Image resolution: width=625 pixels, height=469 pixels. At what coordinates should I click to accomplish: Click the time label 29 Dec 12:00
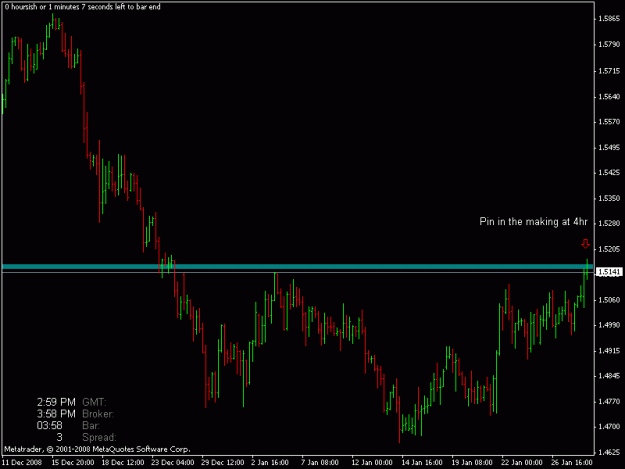pos(222,463)
